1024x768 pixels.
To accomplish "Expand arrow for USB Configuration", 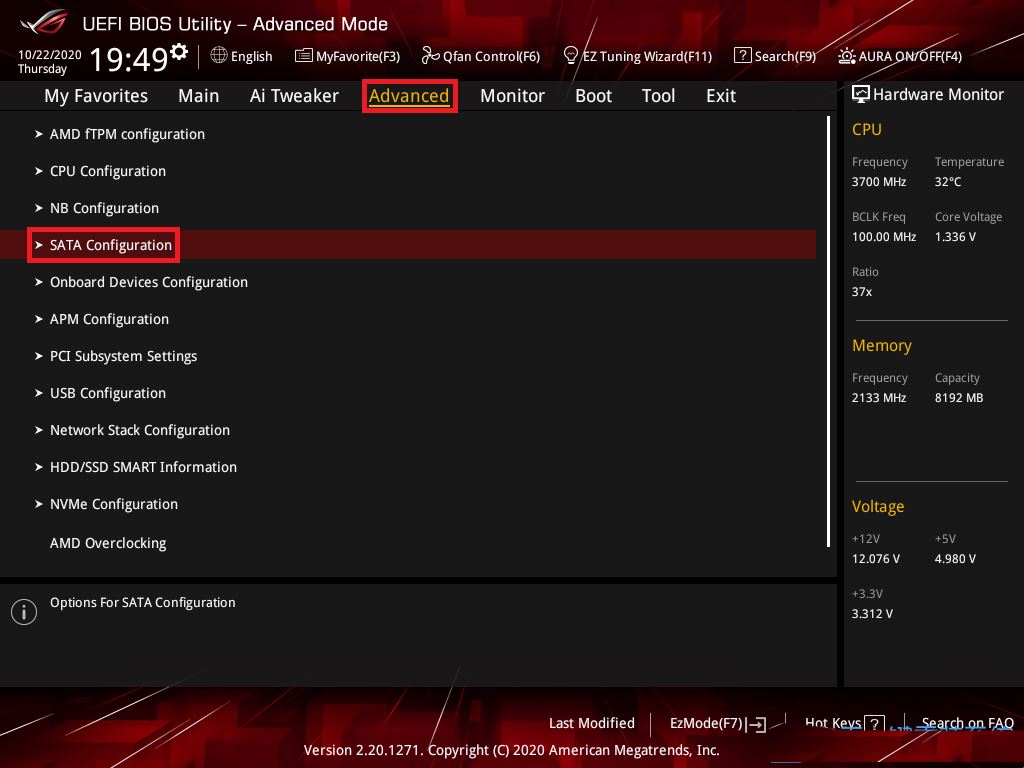I will coord(39,393).
